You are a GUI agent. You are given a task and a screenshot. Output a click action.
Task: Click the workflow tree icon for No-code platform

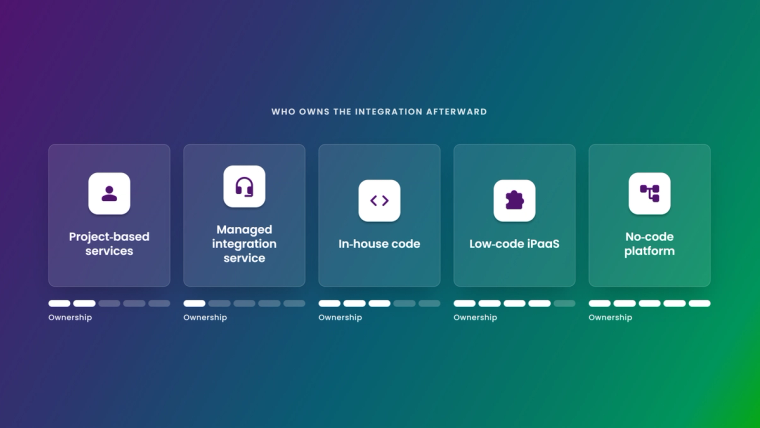coord(649,193)
